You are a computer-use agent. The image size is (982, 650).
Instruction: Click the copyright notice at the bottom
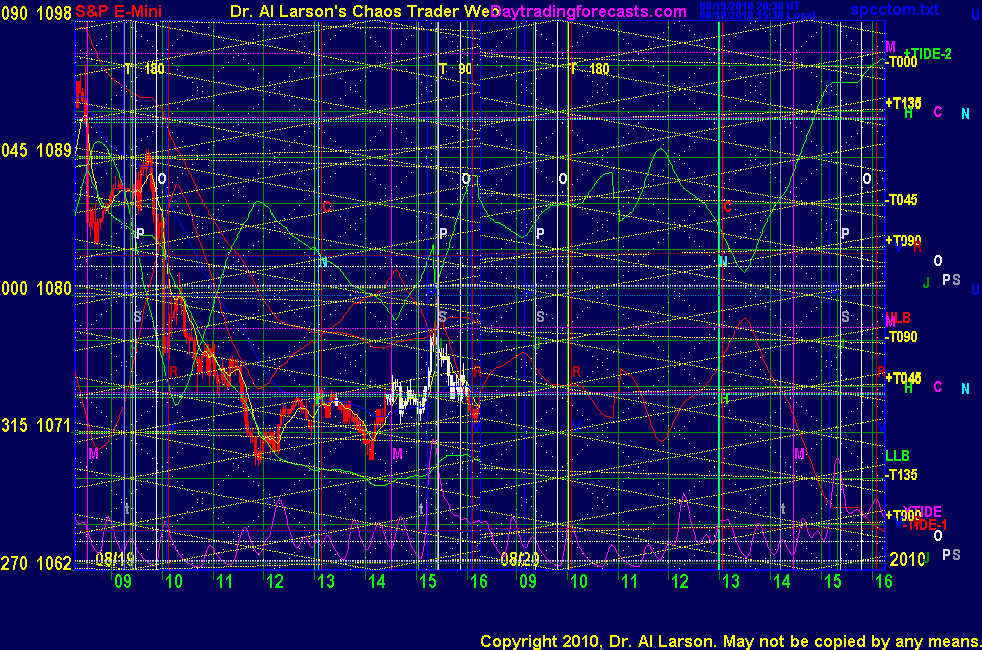(730, 641)
